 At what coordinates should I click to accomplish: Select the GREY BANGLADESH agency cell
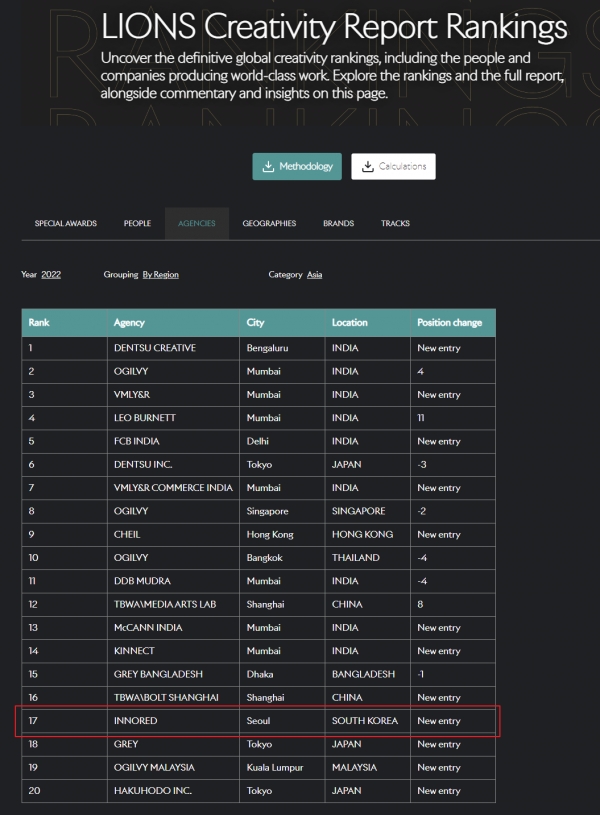pyautogui.click(x=173, y=674)
